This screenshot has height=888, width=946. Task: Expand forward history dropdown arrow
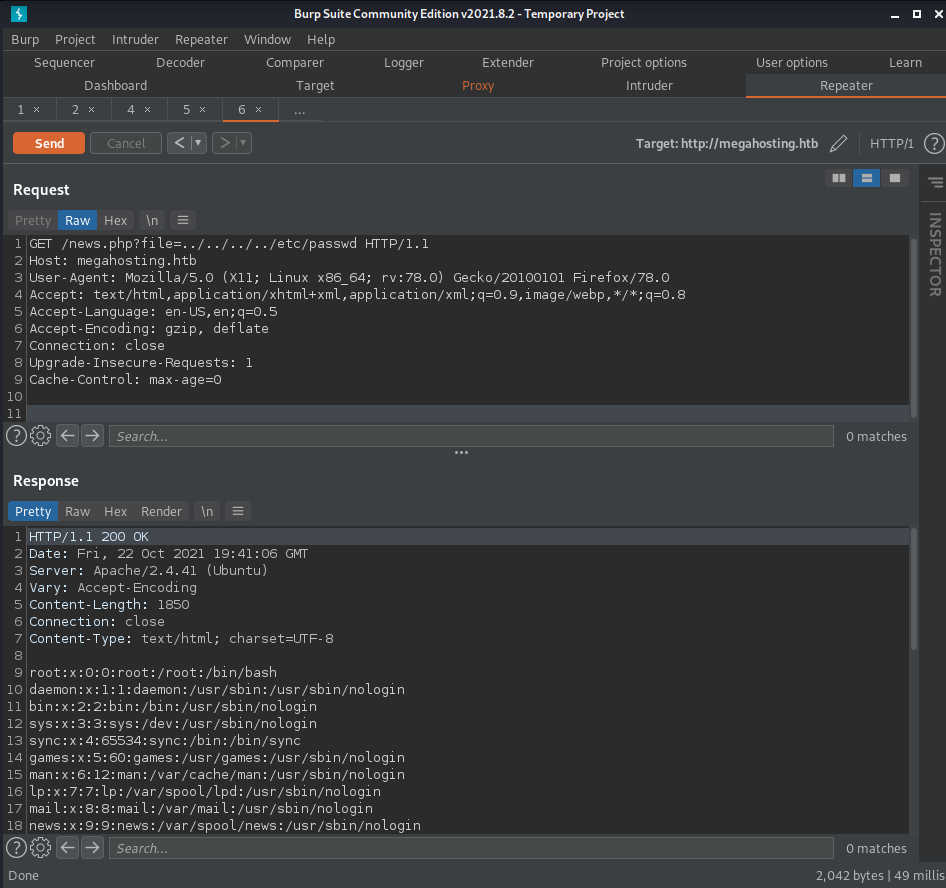click(243, 143)
